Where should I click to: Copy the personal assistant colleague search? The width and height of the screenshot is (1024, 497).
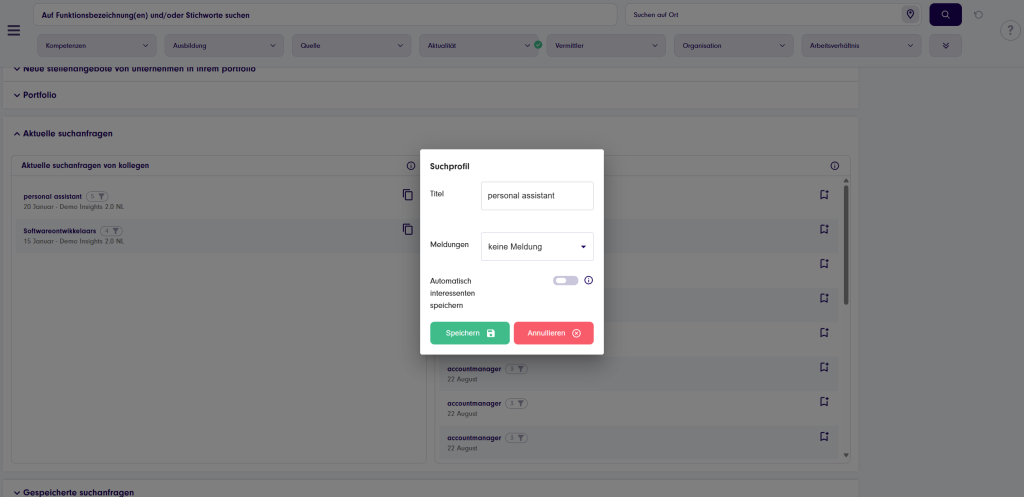click(x=407, y=195)
